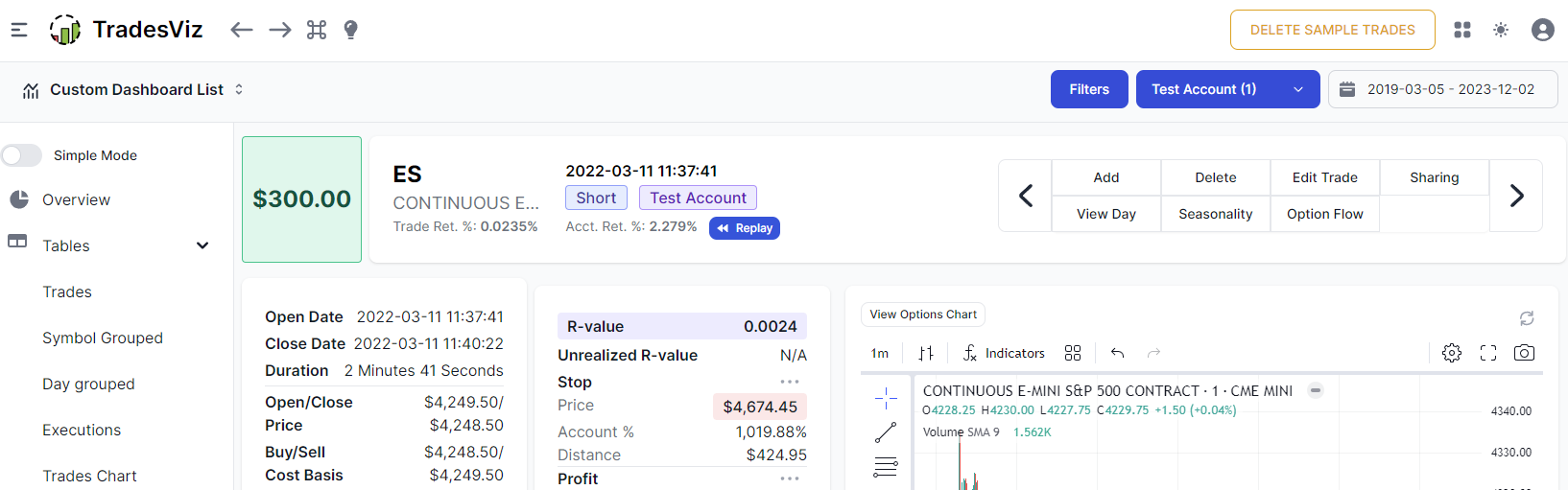Image resolution: width=1568 pixels, height=490 pixels.
Task: Open the keyboard command shortcut icon
Action: (x=317, y=30)
